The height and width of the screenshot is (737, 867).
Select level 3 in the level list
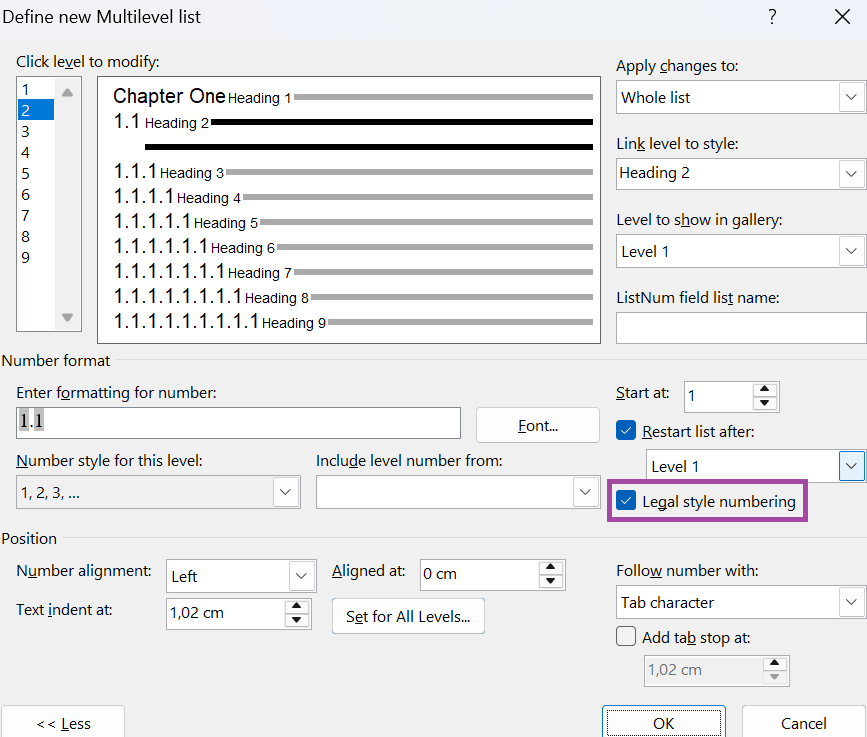(36, 132)
